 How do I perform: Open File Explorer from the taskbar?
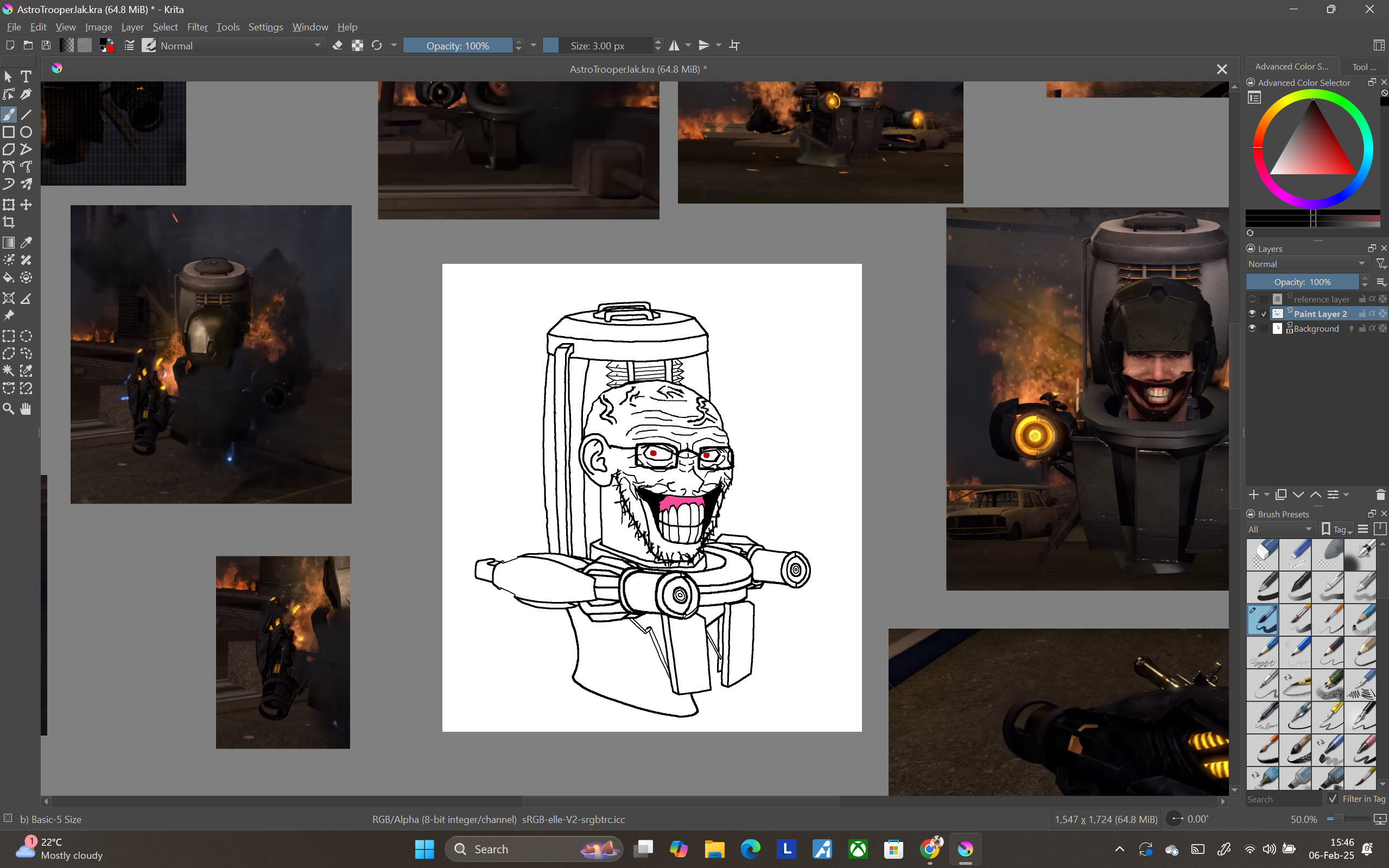[715, 849]
